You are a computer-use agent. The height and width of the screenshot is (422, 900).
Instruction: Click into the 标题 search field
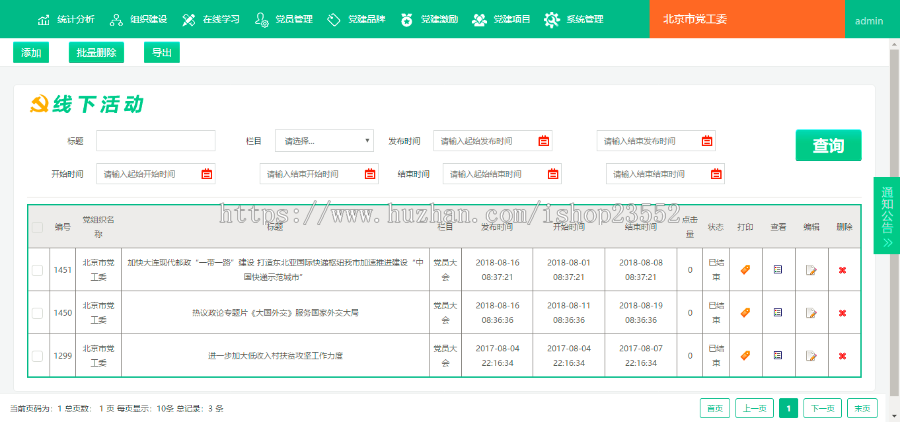pos(155,141)
